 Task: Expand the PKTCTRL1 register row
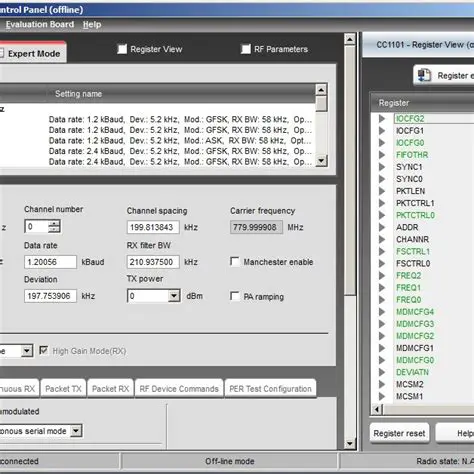382,203
